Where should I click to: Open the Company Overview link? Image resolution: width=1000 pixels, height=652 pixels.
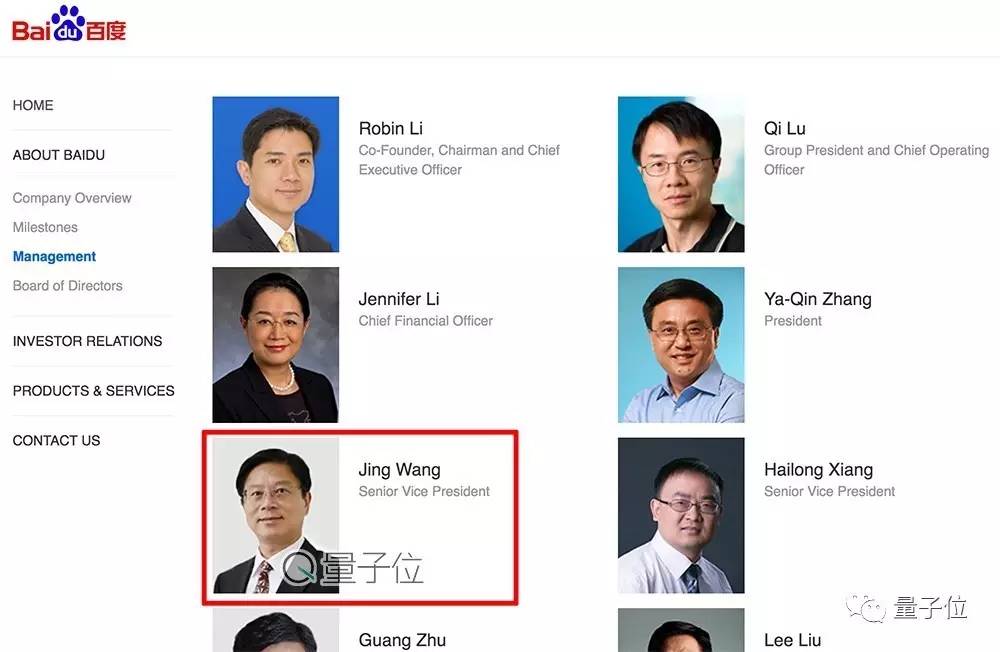[72, 198]
